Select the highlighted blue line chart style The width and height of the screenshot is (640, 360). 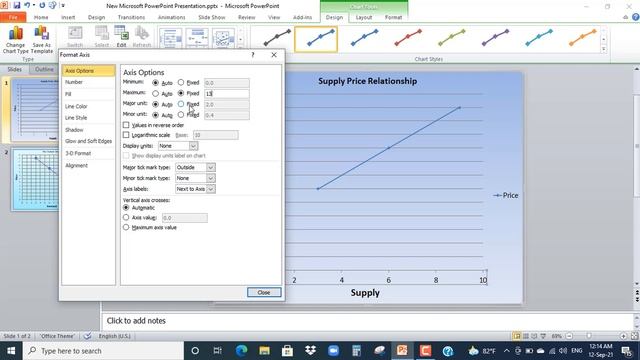click(x=316, y=39)
